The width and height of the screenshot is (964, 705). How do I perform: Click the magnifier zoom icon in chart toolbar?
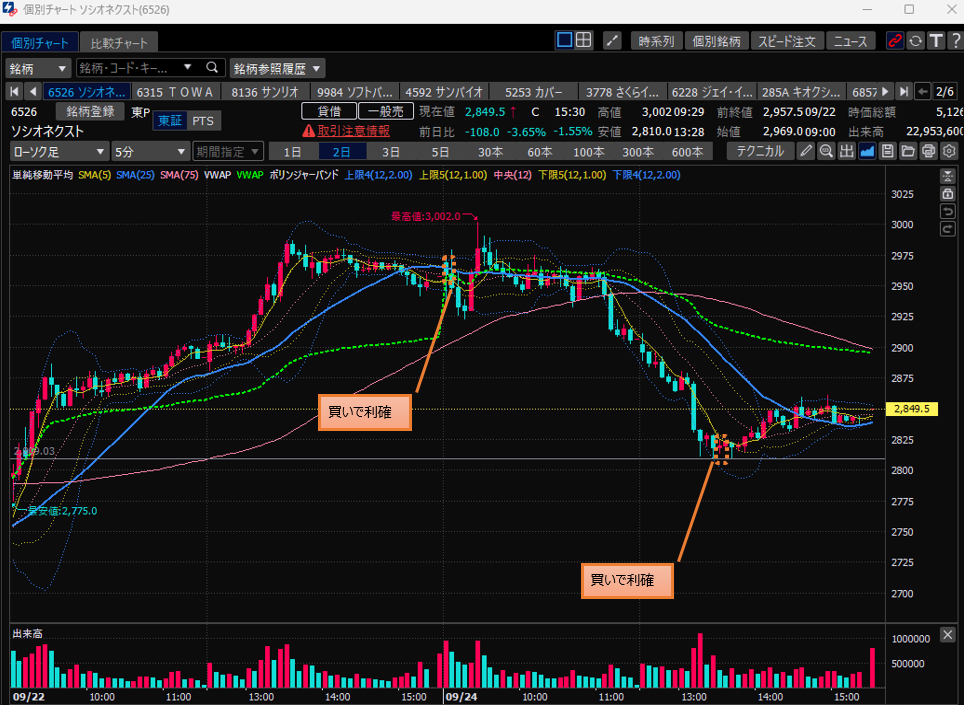click(x=826, y=152)
